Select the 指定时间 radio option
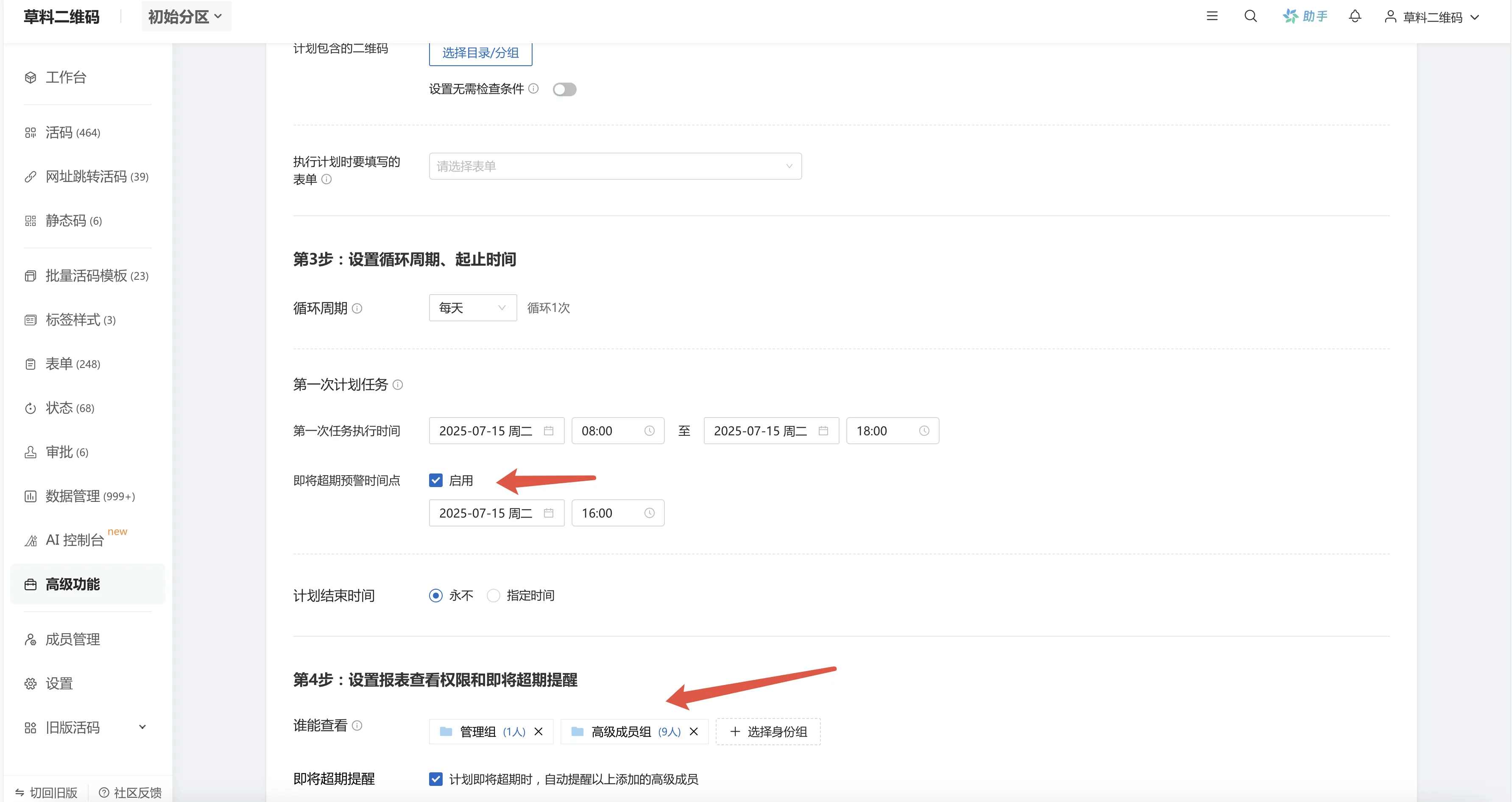 click(494, 596)
